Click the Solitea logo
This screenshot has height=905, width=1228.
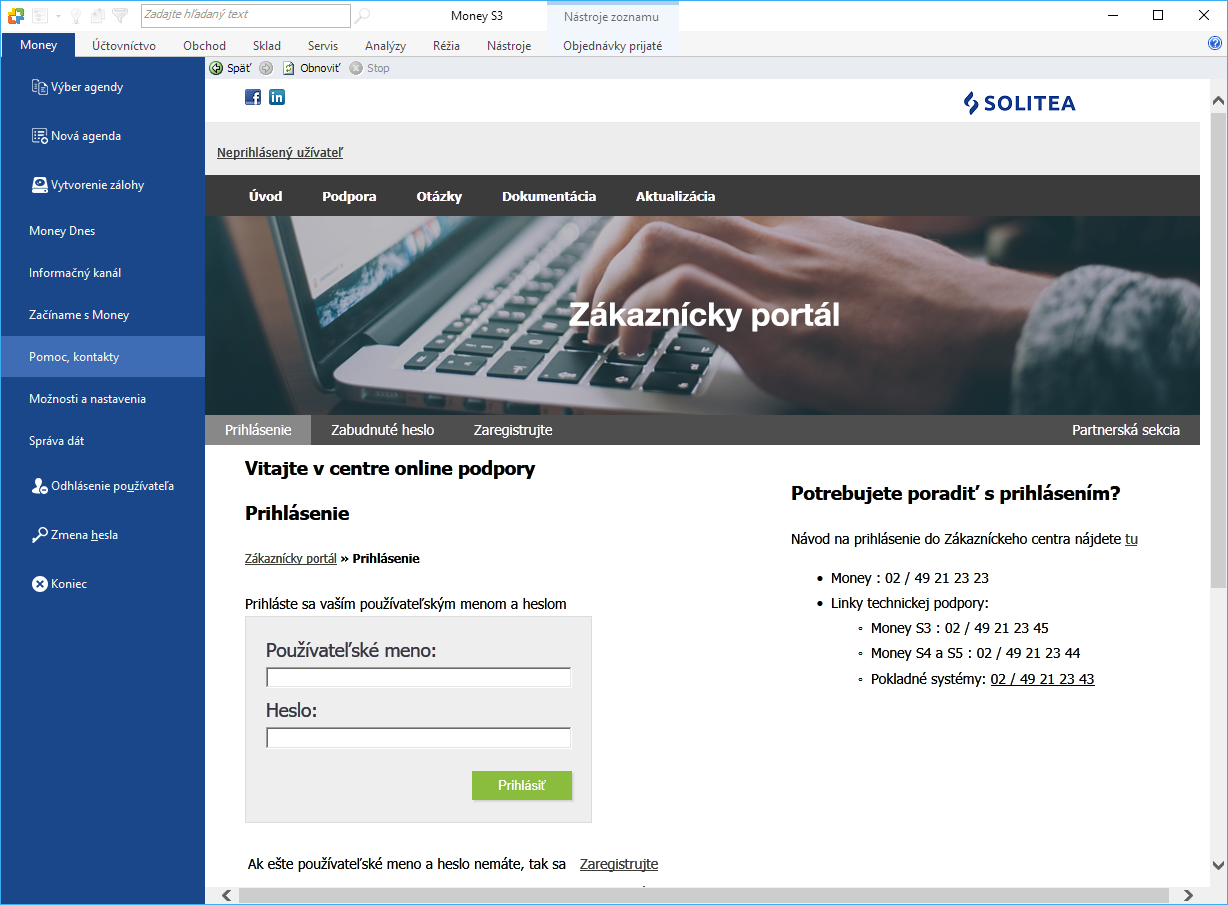(x=1019, y=103)
